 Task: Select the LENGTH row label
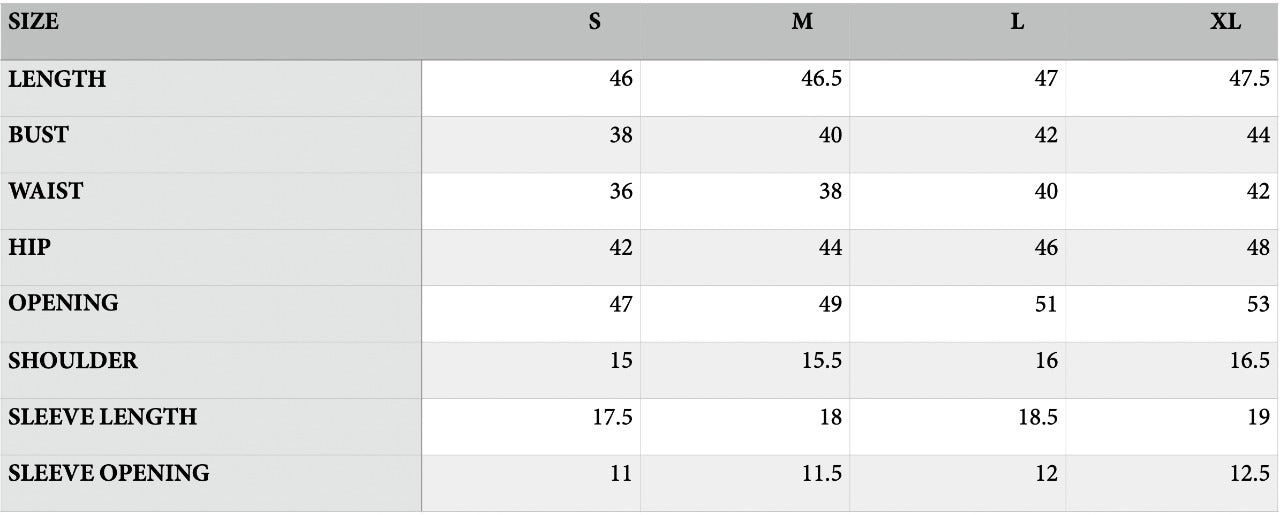57,80
